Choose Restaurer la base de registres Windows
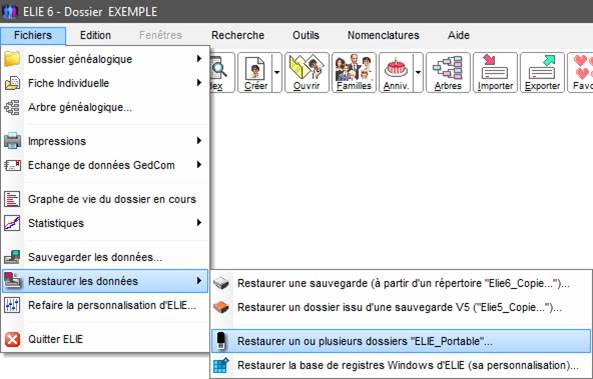Screen dimensions: 593x379 pos(401,365)
